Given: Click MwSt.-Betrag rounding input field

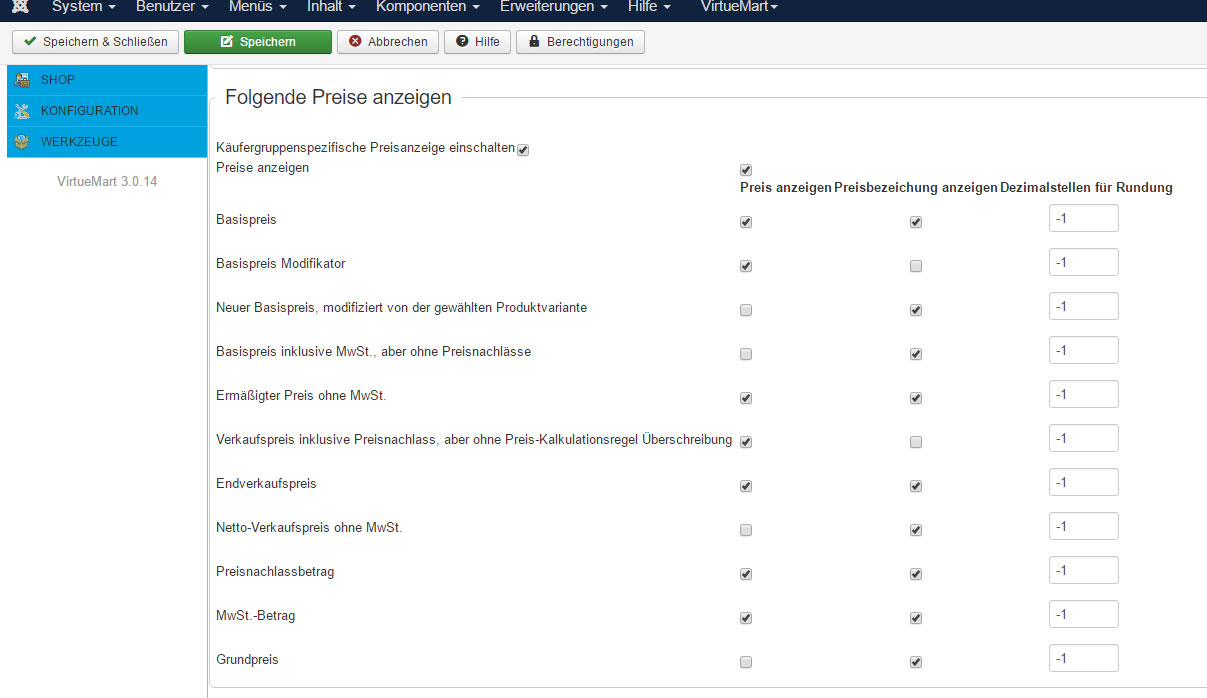Looking at the screenshot, I should click(x=1083, y=614).
